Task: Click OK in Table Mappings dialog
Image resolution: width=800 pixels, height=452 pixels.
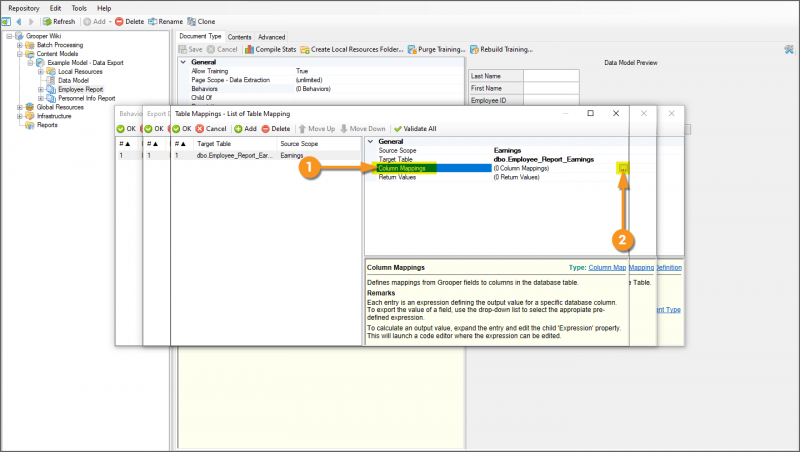Action: [x=182, y=129]
